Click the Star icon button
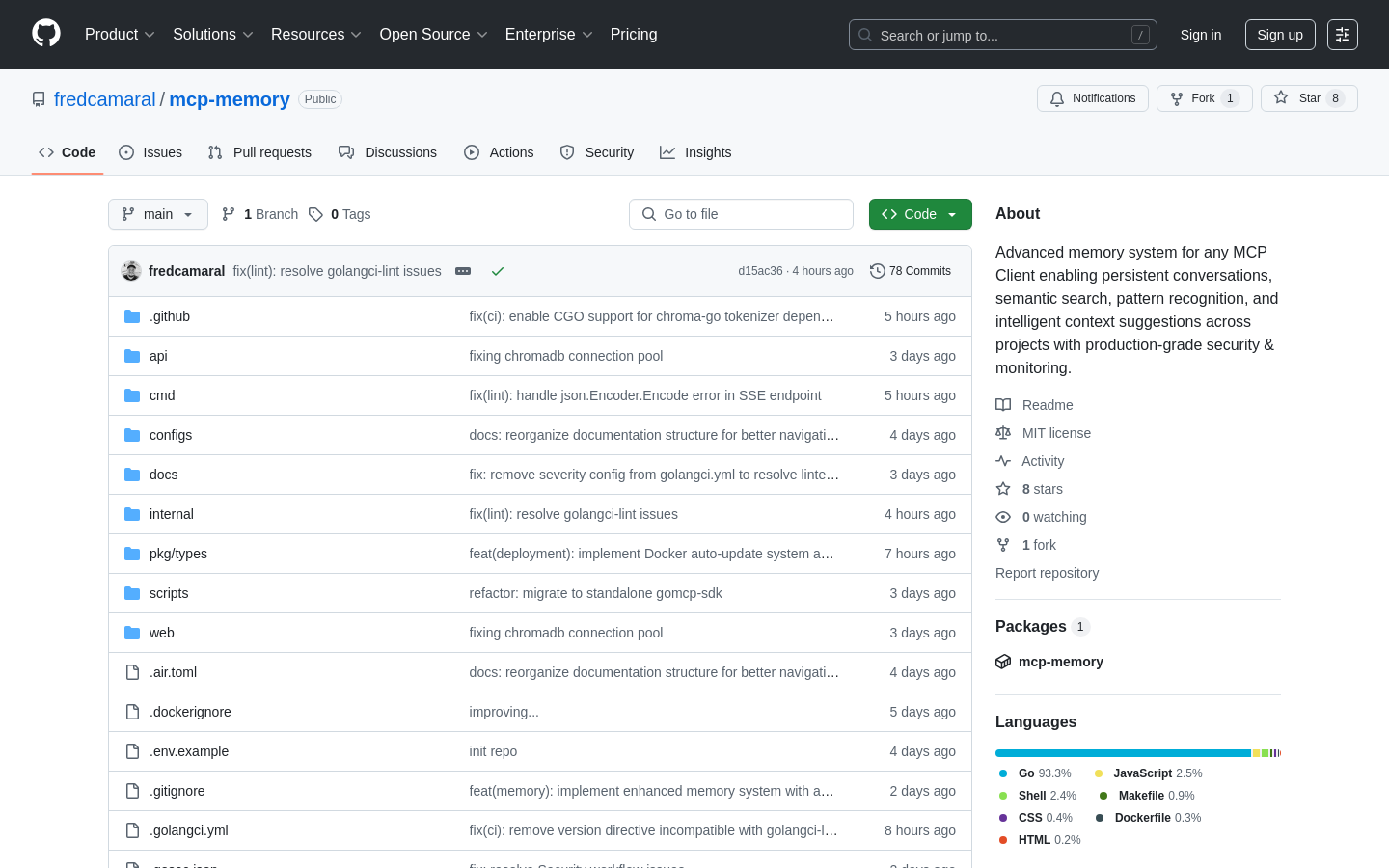The height and width of the screenshot is (868, 1389). pos(1309,98)
